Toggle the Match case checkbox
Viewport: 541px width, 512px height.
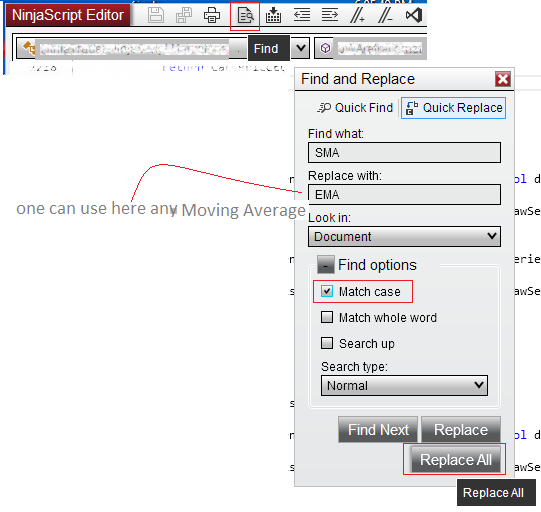click(326, 291)
